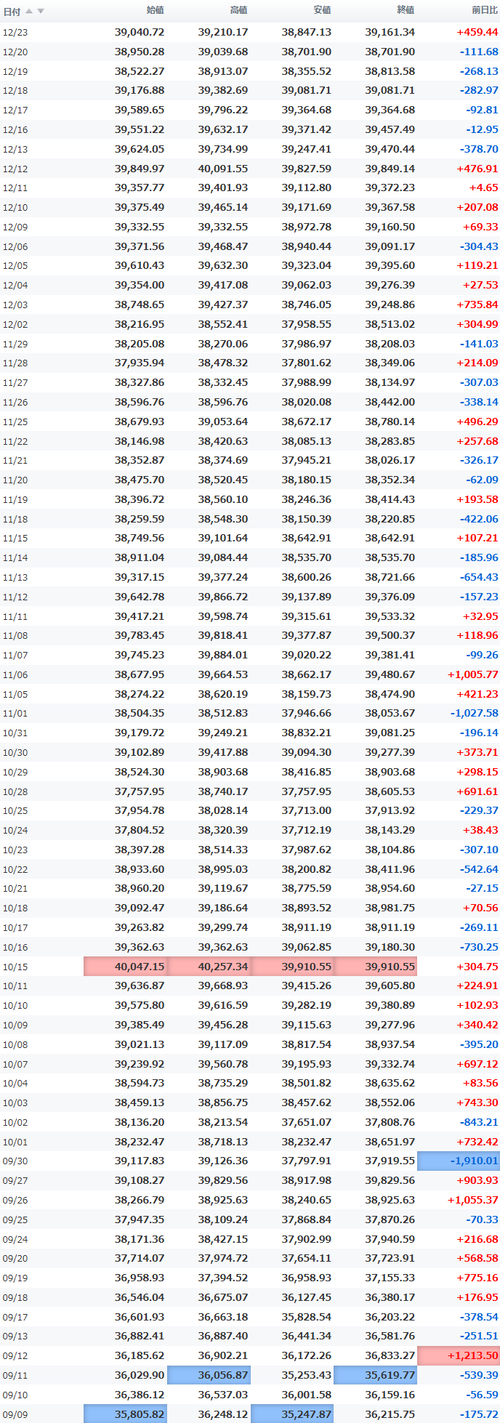Image resolution: width=500 pixels, height=1423 pixels.
Task: Select highlighted blue change value -1,910.01
Action: point(458,1160)
